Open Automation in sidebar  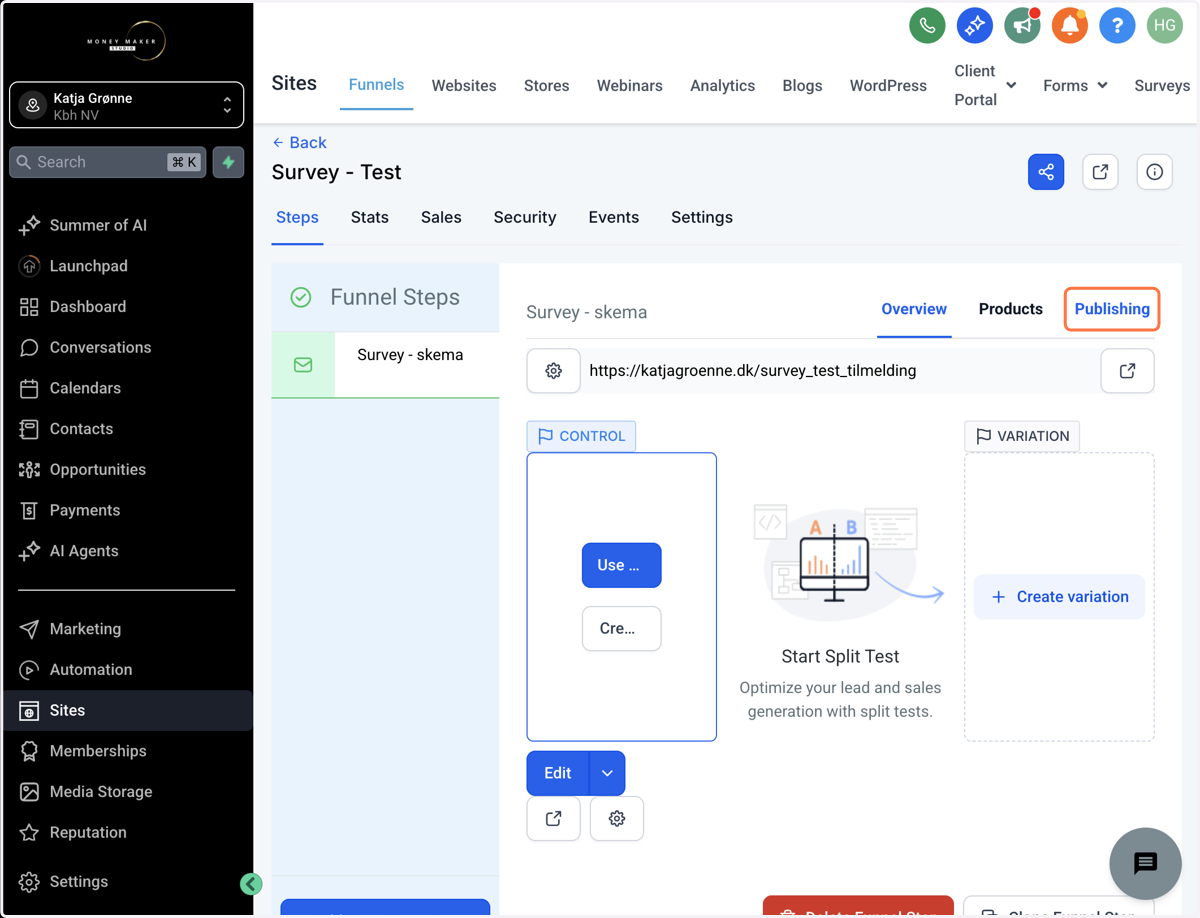90,670
